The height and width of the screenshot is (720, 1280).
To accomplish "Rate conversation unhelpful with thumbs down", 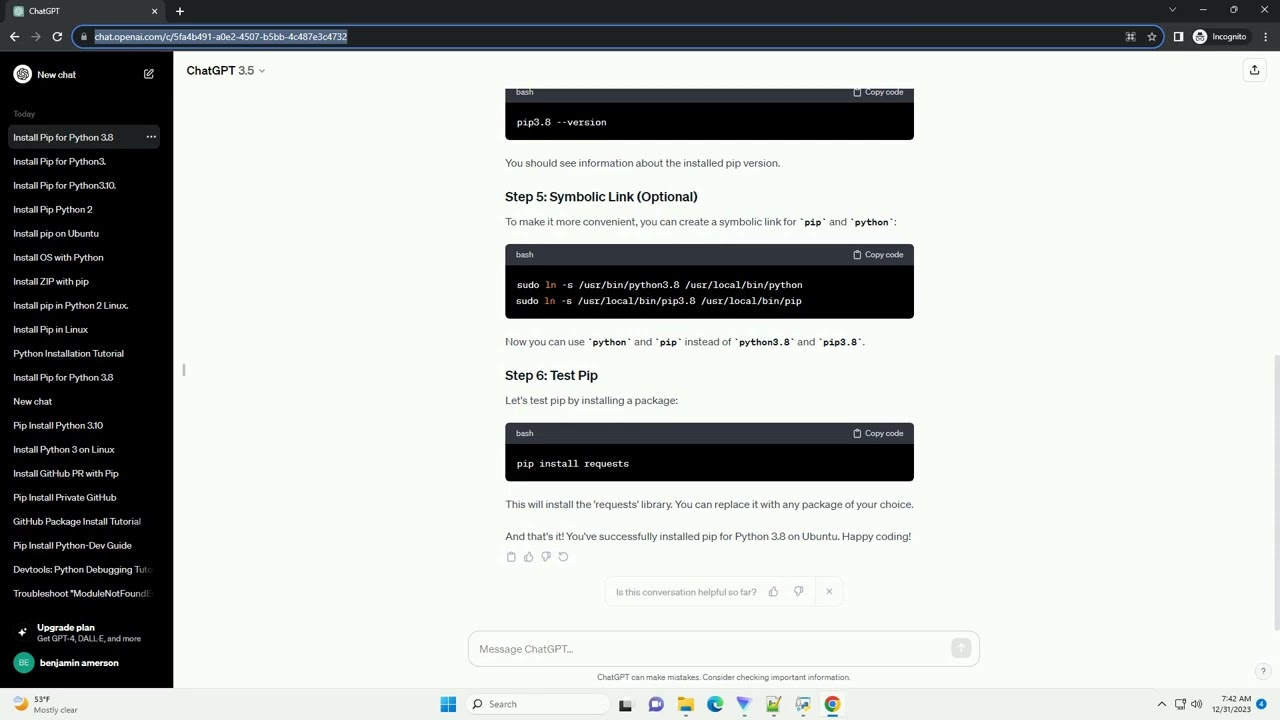I will pyautogui.click(x=798, y=592).
